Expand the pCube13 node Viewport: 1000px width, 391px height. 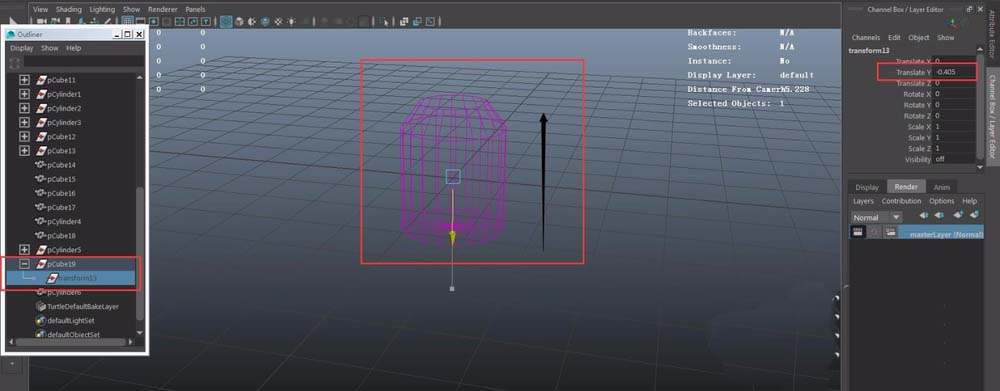coord(24,151)
